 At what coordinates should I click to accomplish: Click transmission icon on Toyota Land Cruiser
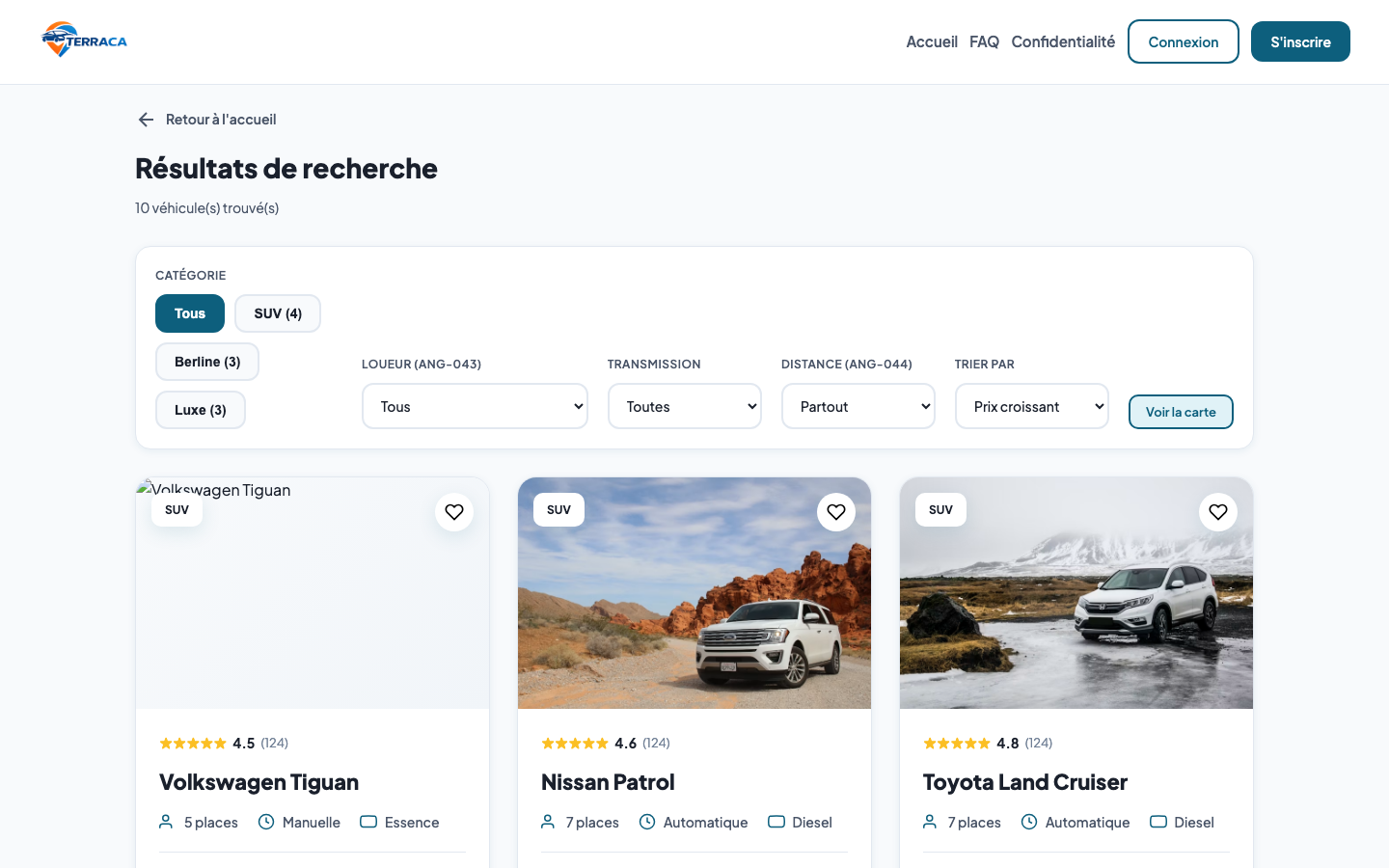pos(1029,822)
